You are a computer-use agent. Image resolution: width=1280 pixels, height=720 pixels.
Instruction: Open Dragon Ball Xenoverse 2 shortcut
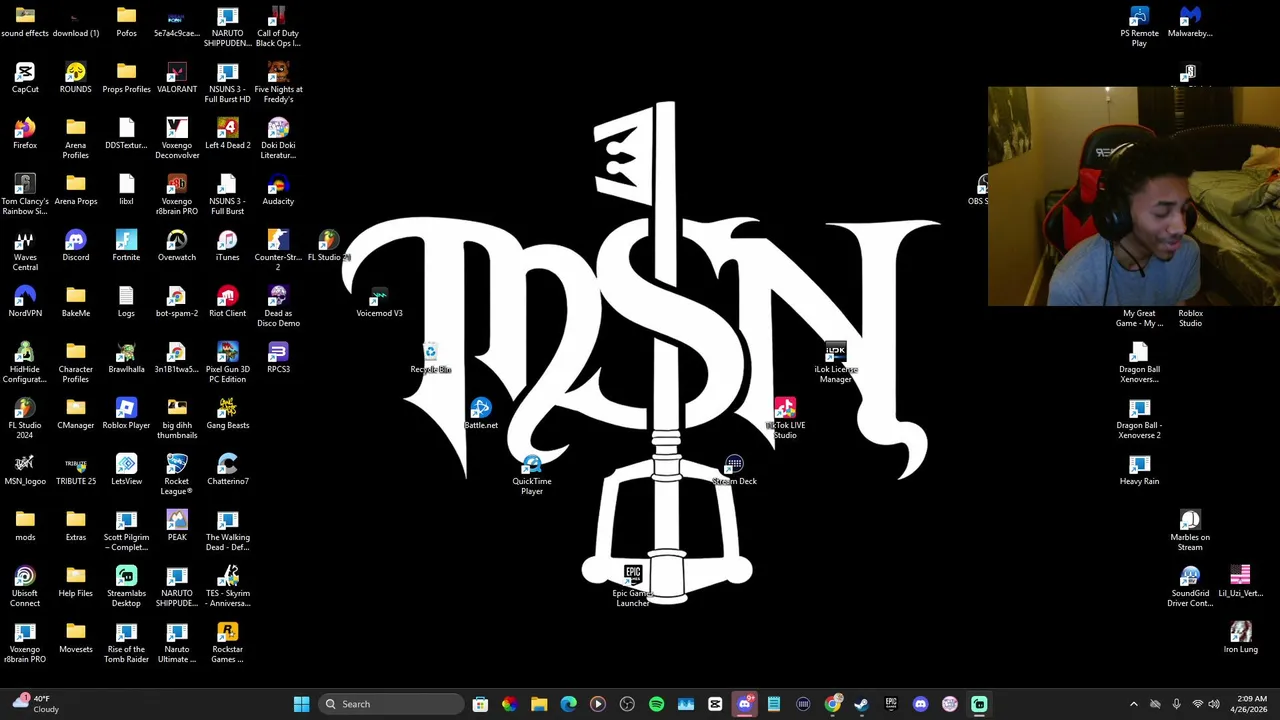pyautogui.click(x=1139, y=418)
